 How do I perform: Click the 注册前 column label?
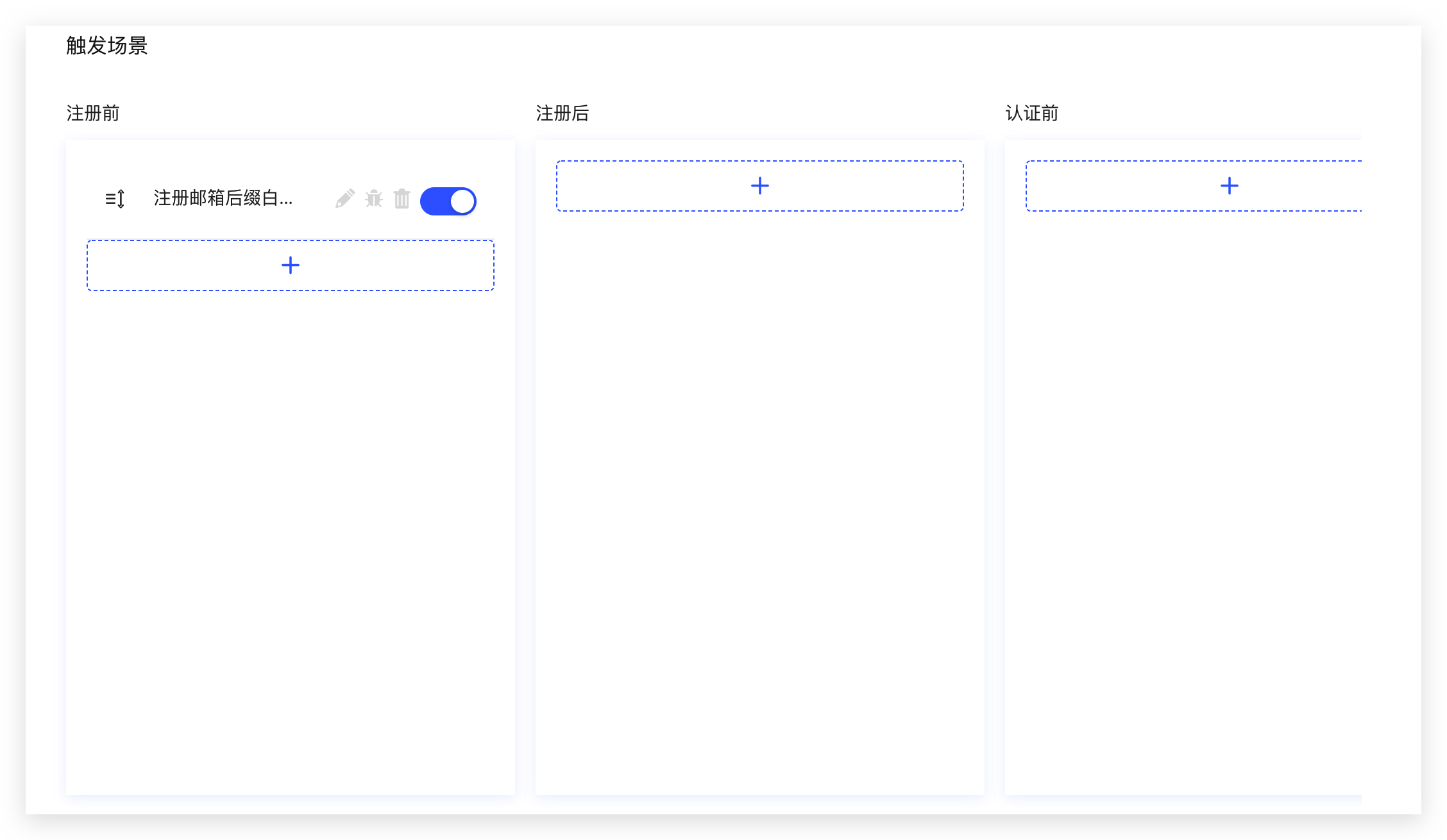pyautogui.click(x=93, y=113)
